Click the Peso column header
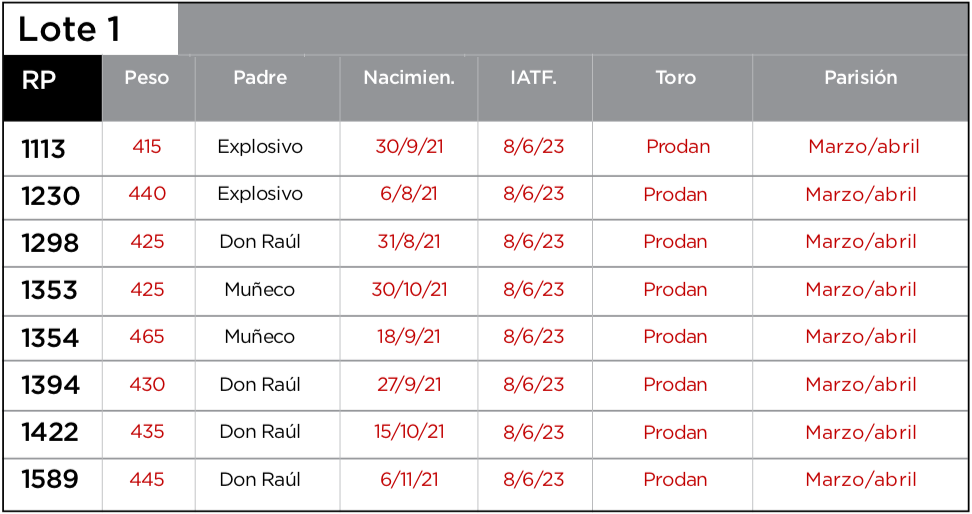Viewport: 972px width, 514px height. 147,78
